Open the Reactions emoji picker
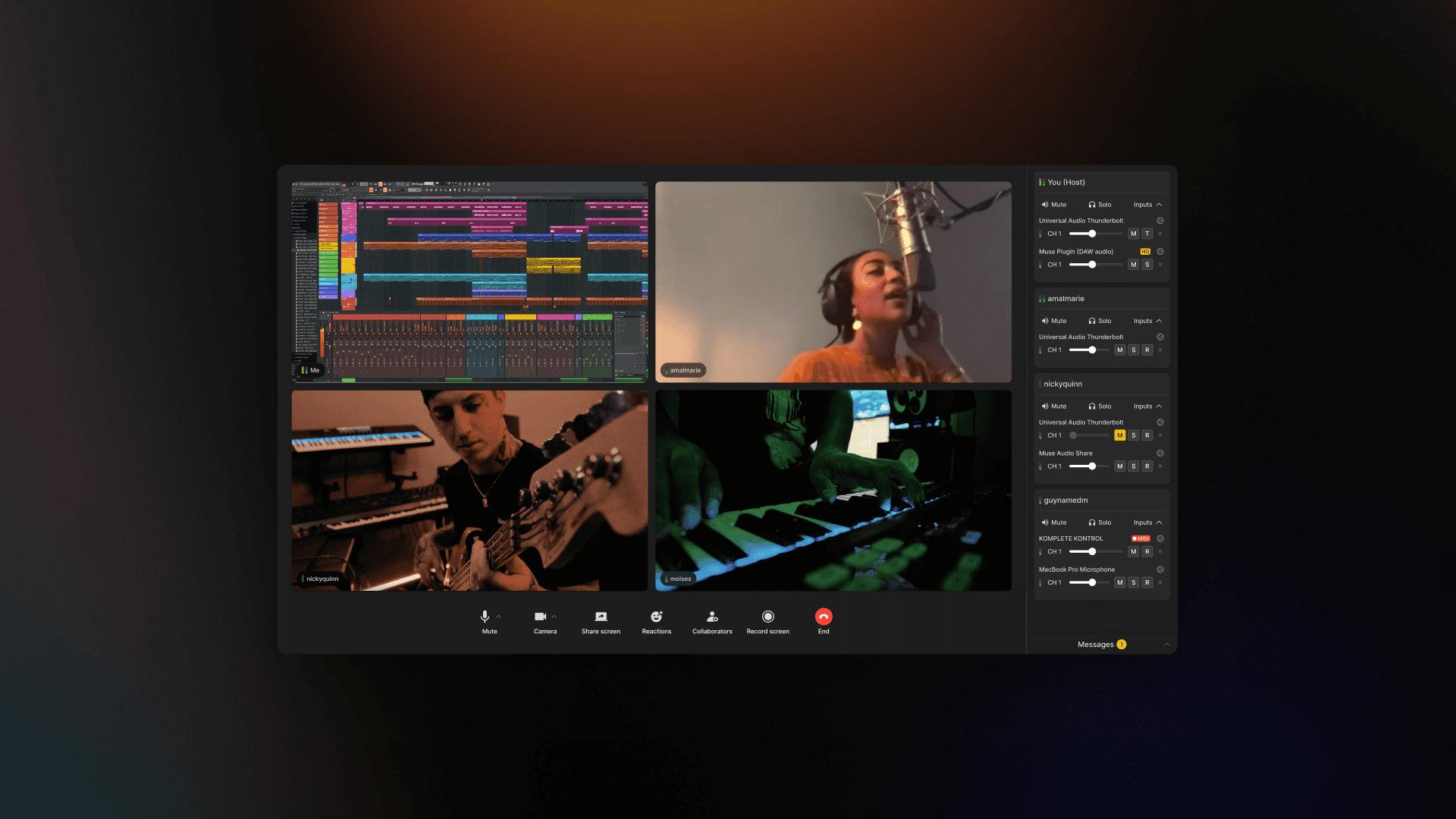1456x819 pixels. (656, 617)
